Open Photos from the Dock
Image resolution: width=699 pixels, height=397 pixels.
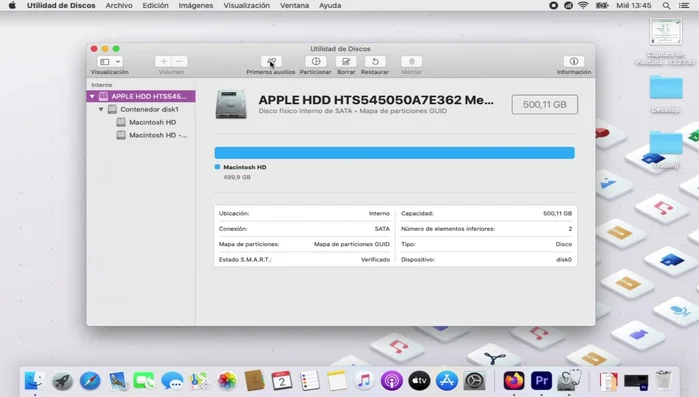tap(227, 381)
